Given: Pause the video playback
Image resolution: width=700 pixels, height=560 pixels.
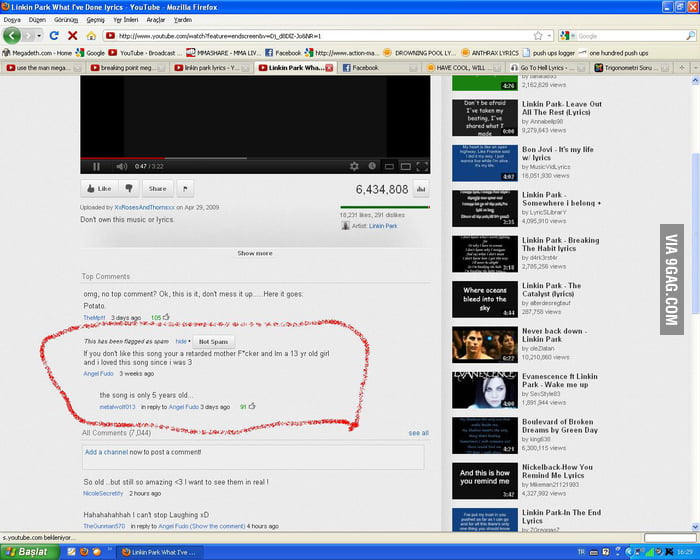Looking at the screenshot, I should click(x=97, y=166).
